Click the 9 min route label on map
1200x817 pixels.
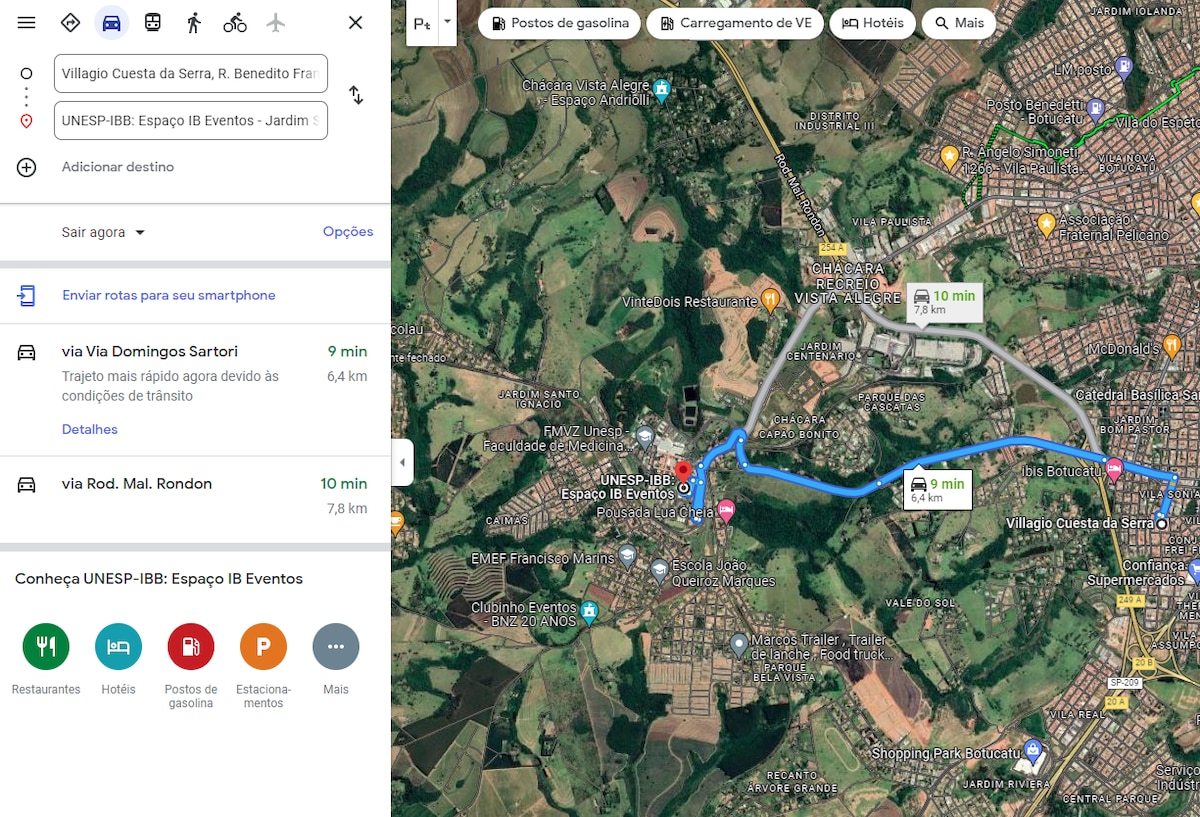click(938, 488)
